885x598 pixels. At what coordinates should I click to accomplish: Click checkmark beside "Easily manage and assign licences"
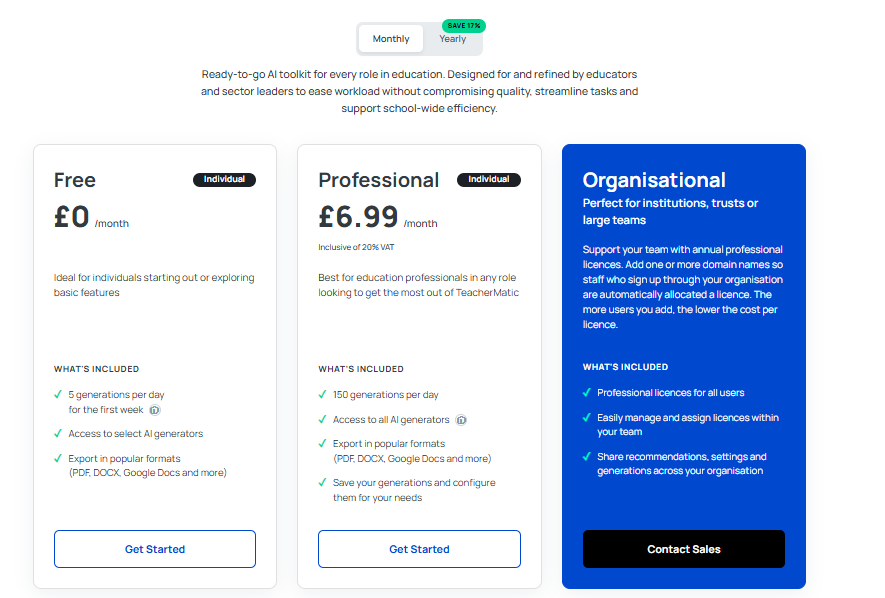coord(587,418)
